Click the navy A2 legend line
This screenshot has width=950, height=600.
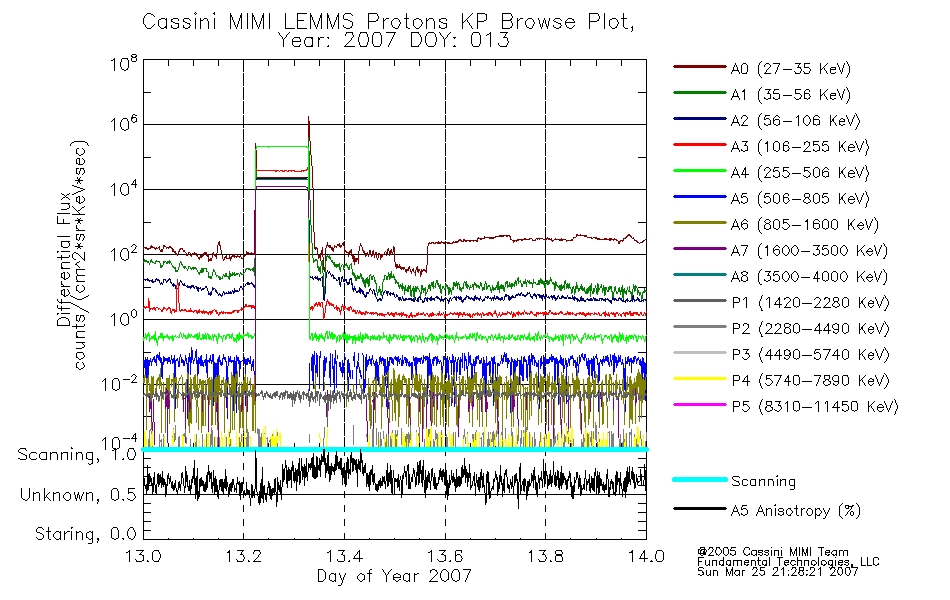coord(699,119)
